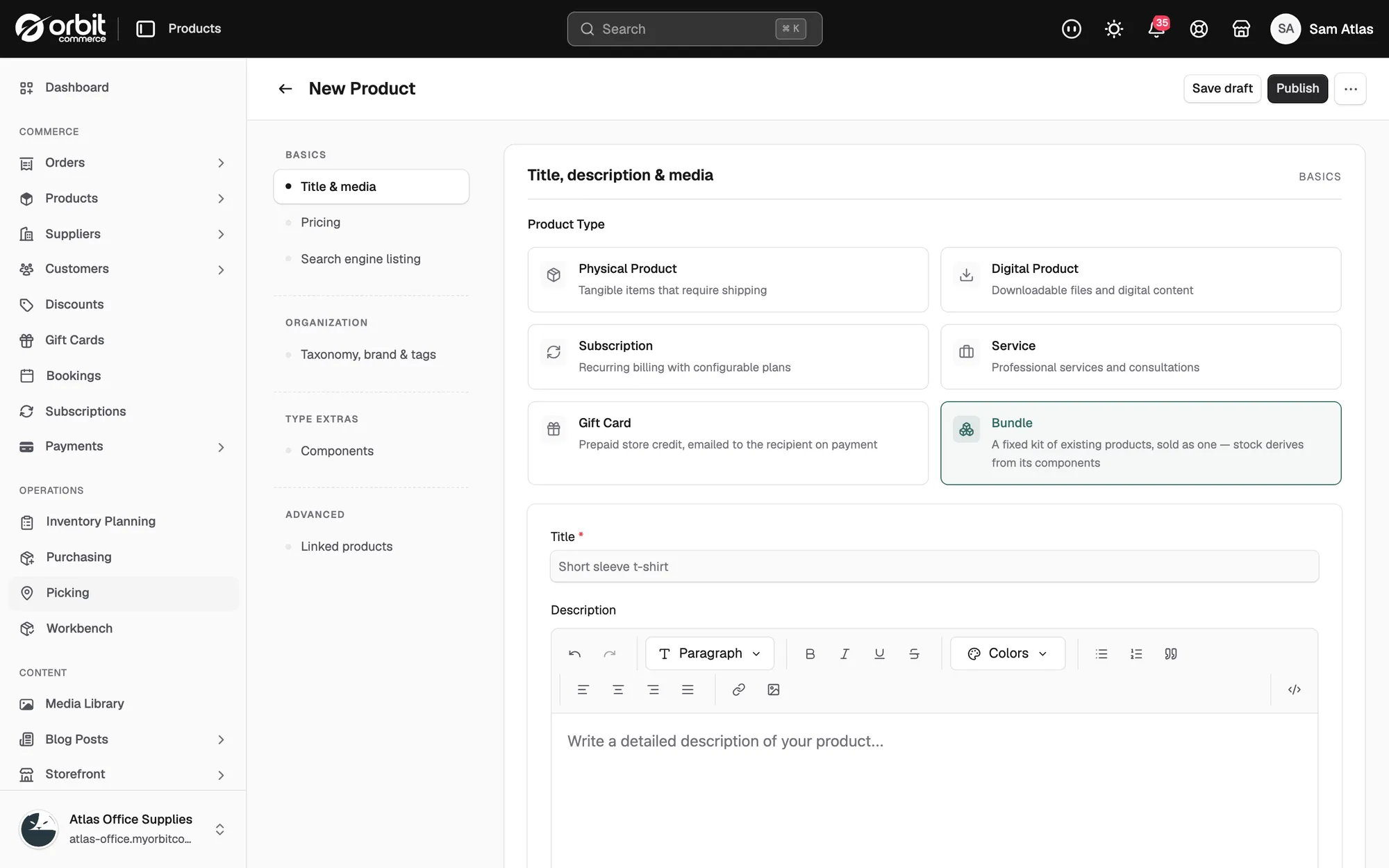The width and height of the screenshot is (1389, 868).
Task: Click the Orbit commerce logo
Action: pyautogui.click(x=61, y=28)
